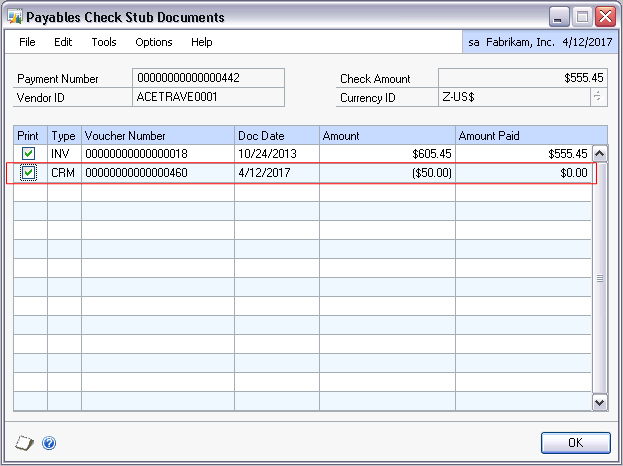
Task: Open the File menu
Action: coord(27,42)
